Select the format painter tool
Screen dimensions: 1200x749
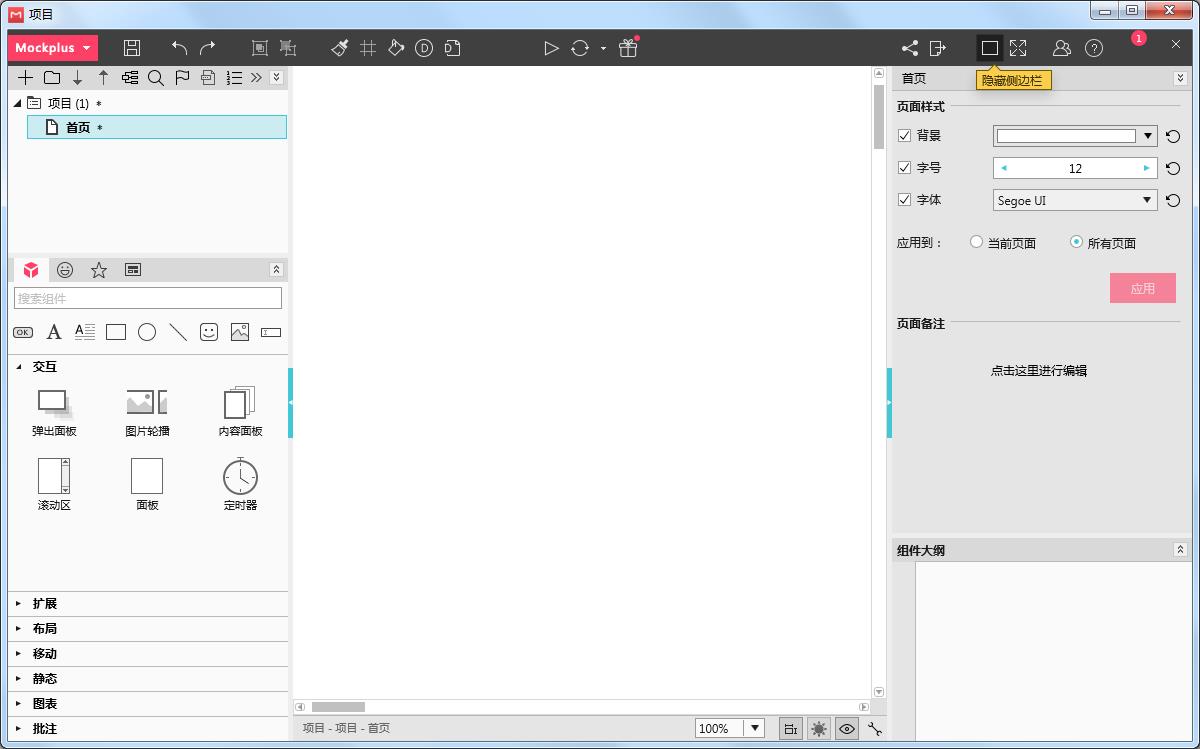coord(340,47)
